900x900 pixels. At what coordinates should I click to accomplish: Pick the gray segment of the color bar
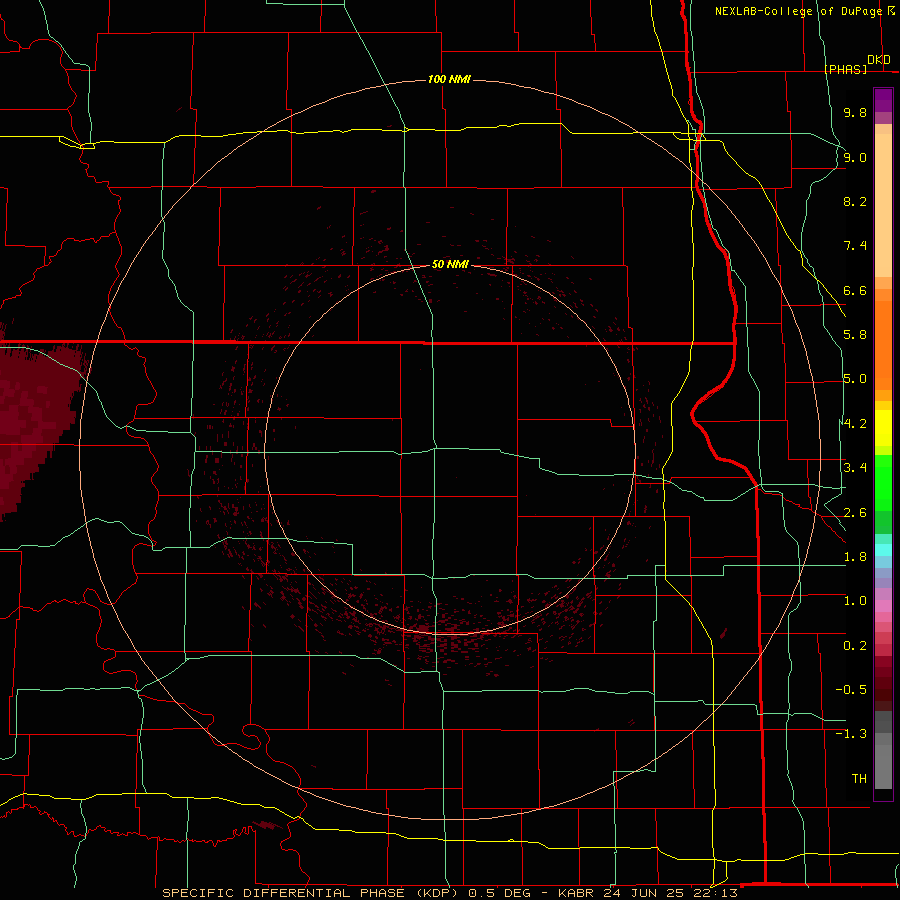(883, 750)
